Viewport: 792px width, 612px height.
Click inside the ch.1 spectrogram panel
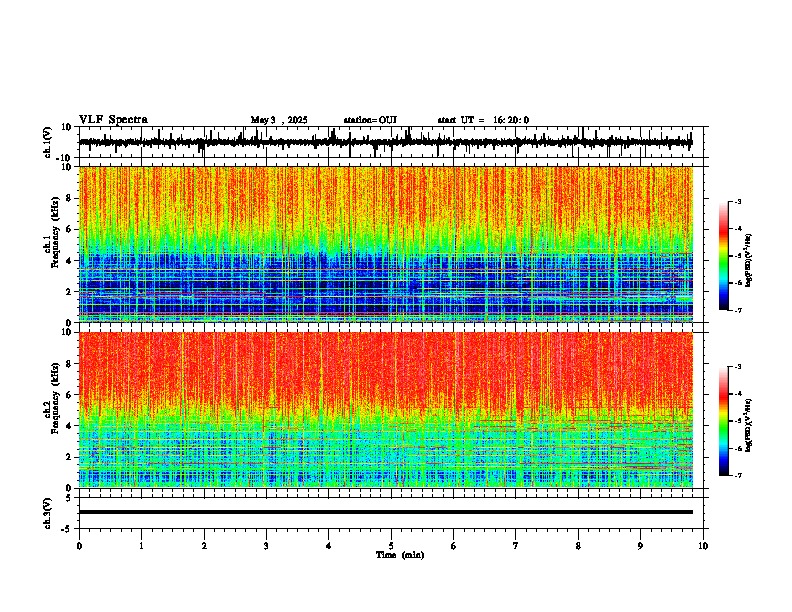tap(385, 244)
